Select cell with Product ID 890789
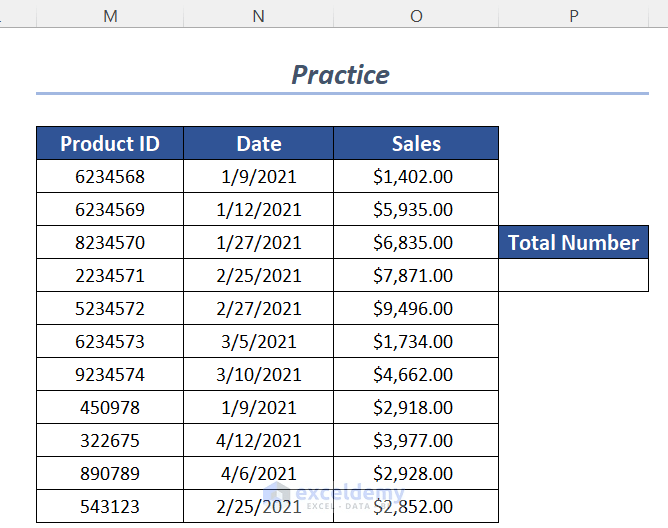Image resolution: width=668 pixels, height=528 pixels. (x=110, y=473)
